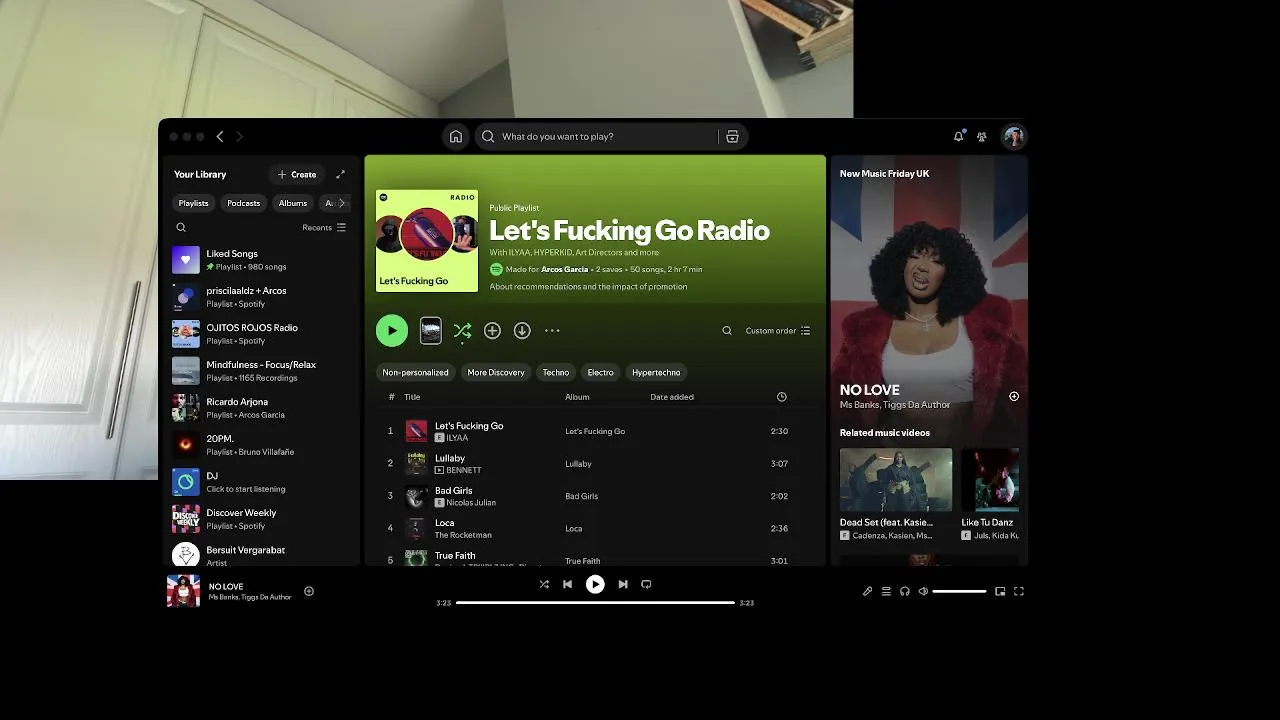Add NO LOVE video to library in right panel
Image resolution: width=1280 pixels, height=720 pixels.
pyautogui.click(x=1014, y=397)
